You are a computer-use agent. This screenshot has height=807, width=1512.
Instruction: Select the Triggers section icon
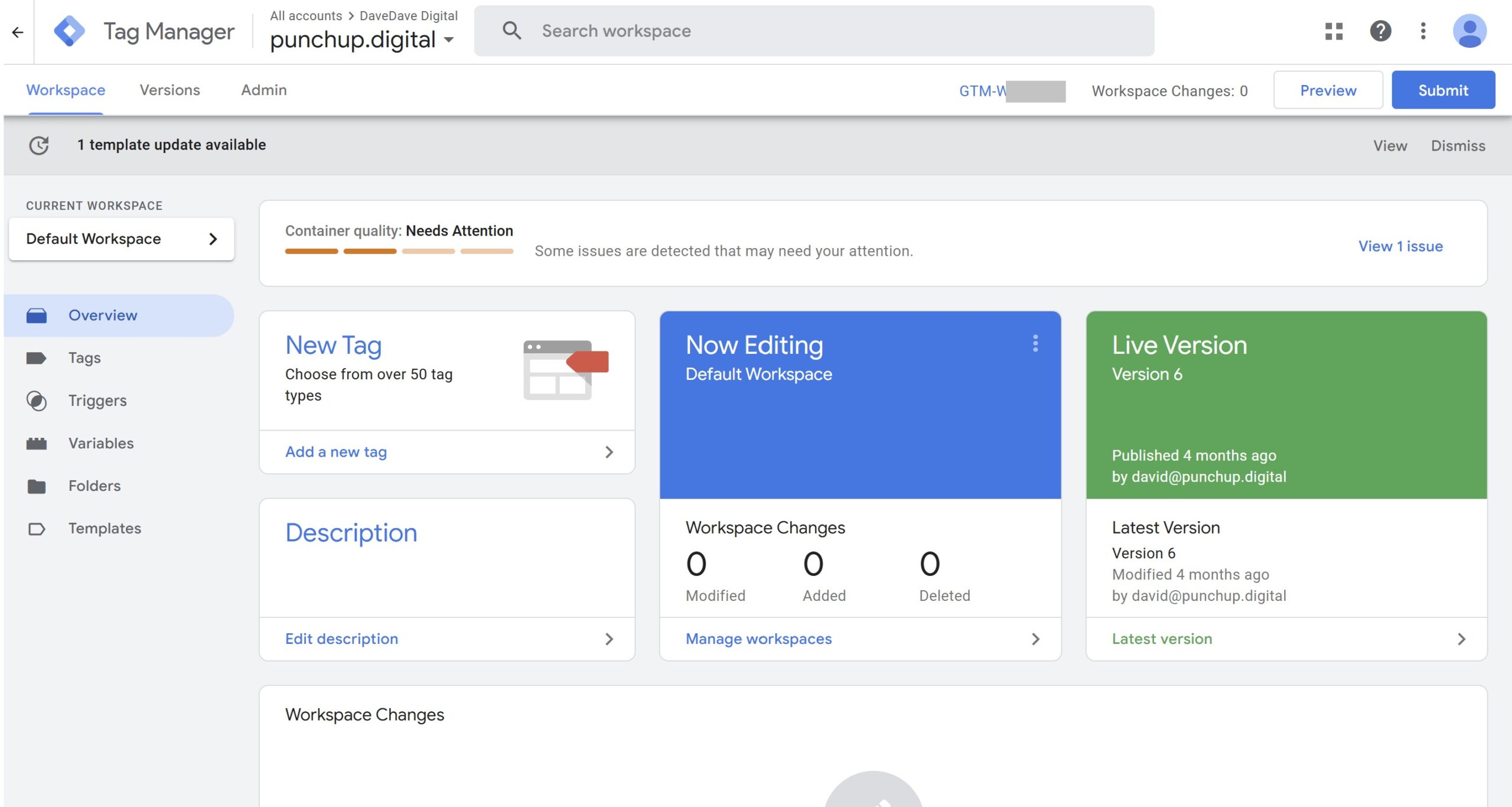37,401
